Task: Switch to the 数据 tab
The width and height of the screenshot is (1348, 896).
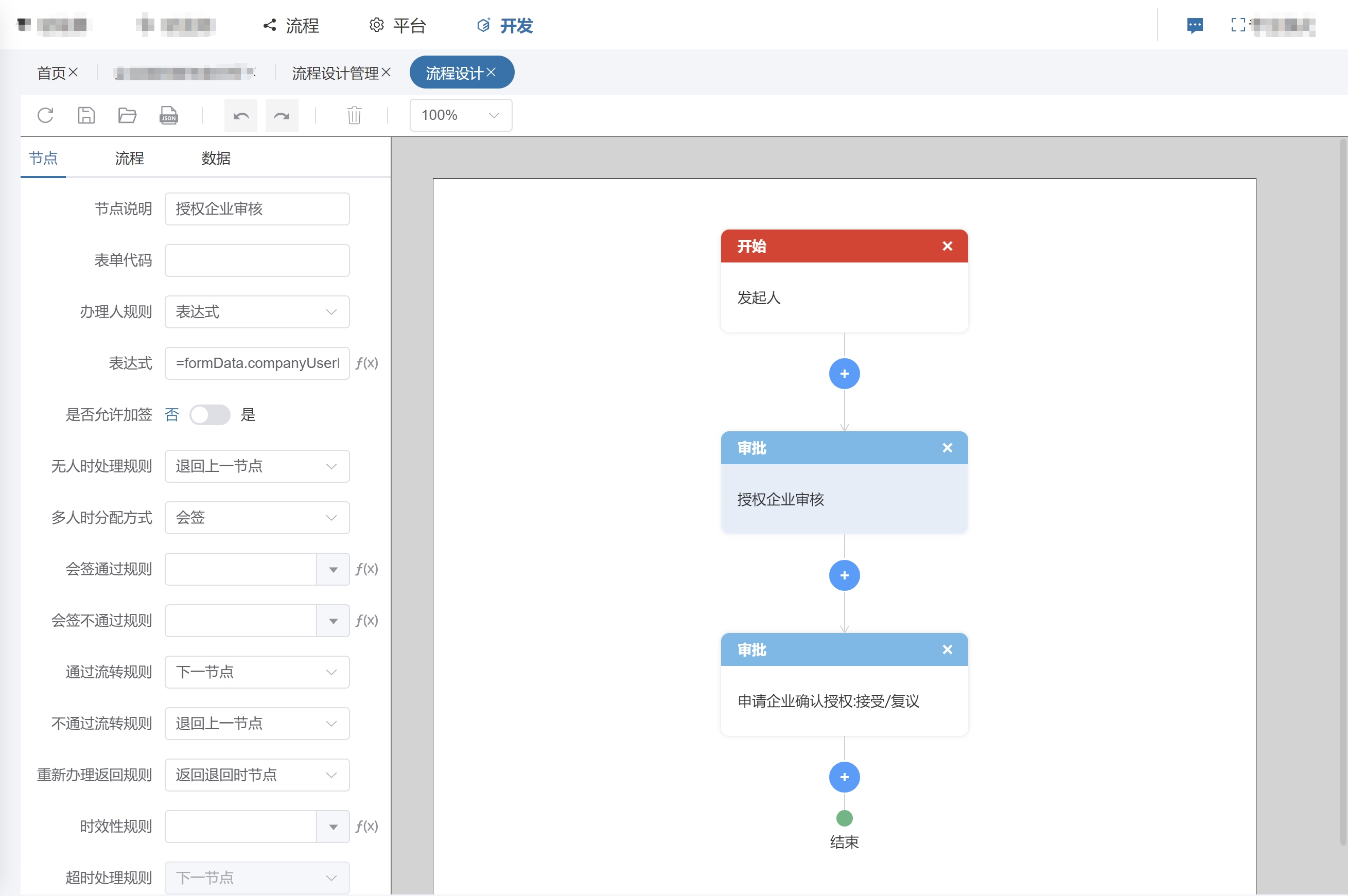Action: (x=216, y=159)
